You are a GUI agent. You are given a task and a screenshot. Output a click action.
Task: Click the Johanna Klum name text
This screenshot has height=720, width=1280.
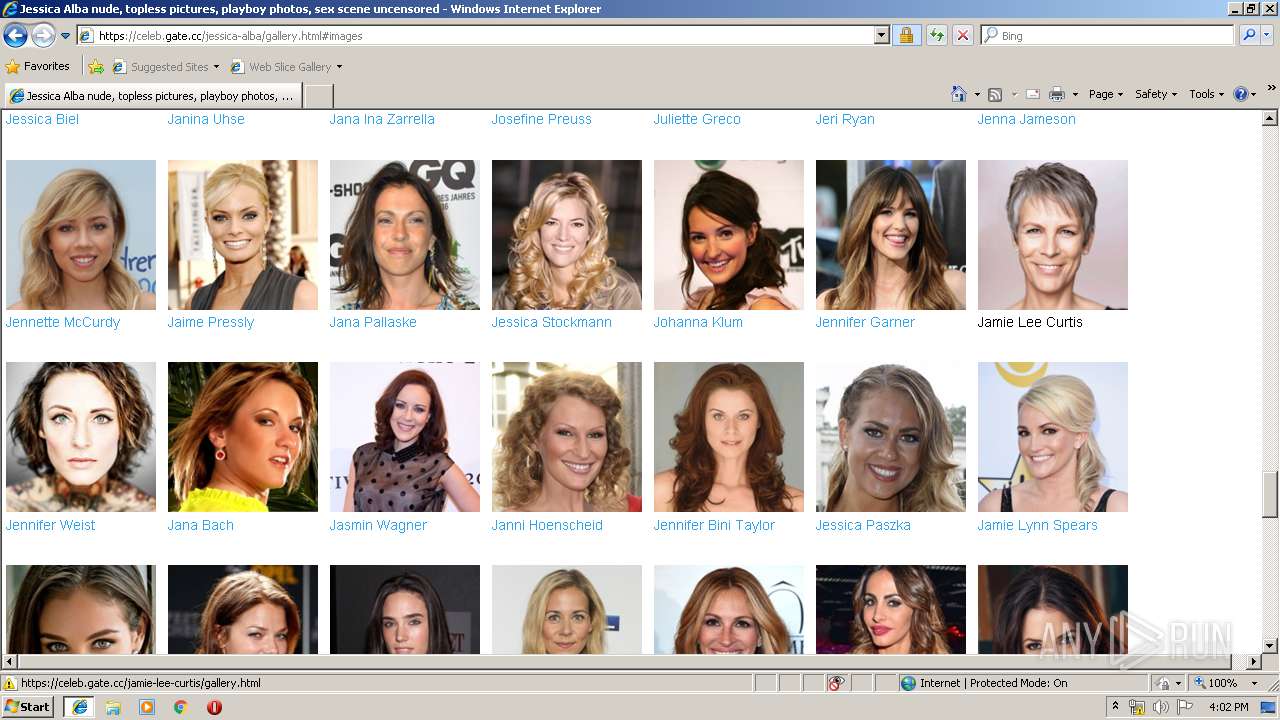(698, 322)
